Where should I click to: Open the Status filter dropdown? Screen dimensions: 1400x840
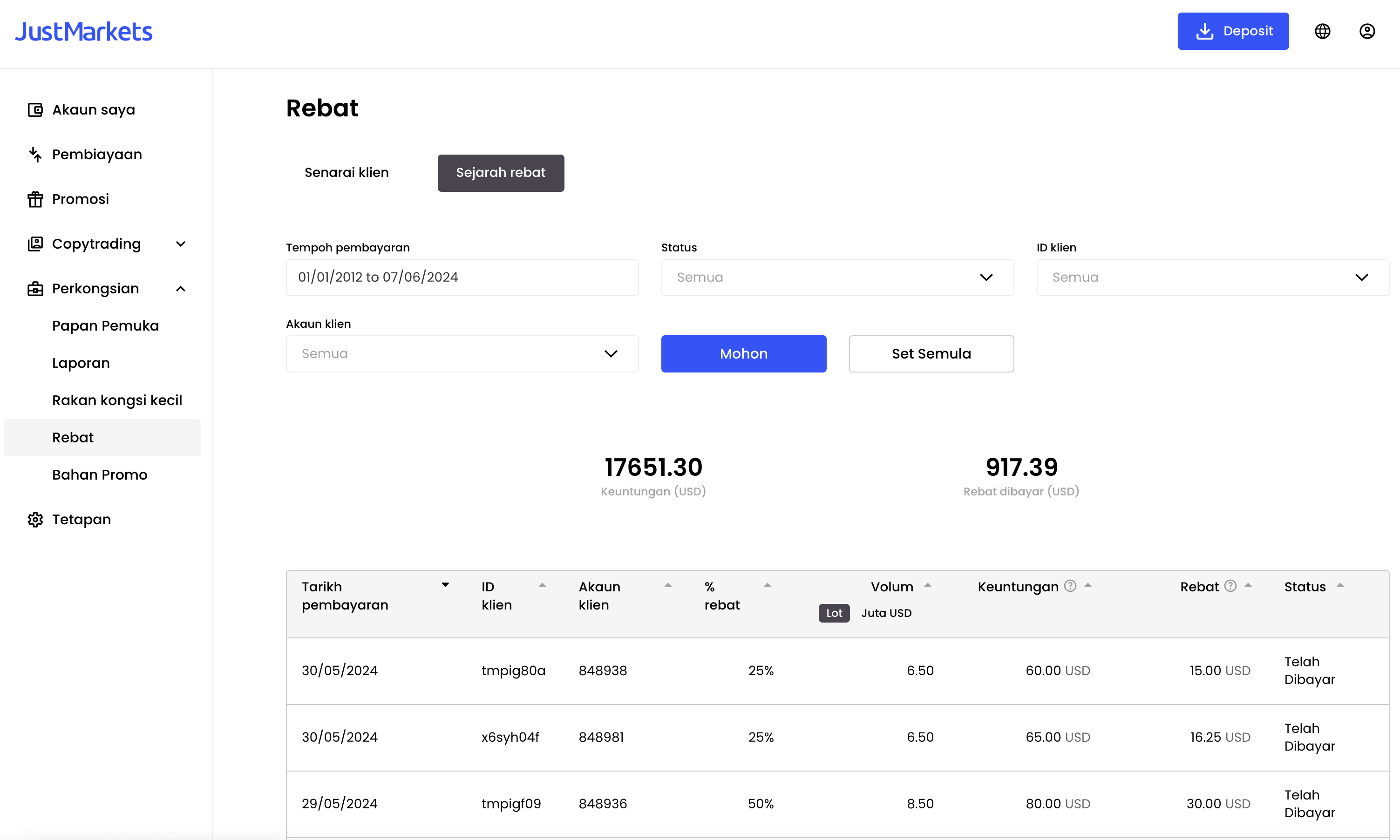[x=837, y=278]
